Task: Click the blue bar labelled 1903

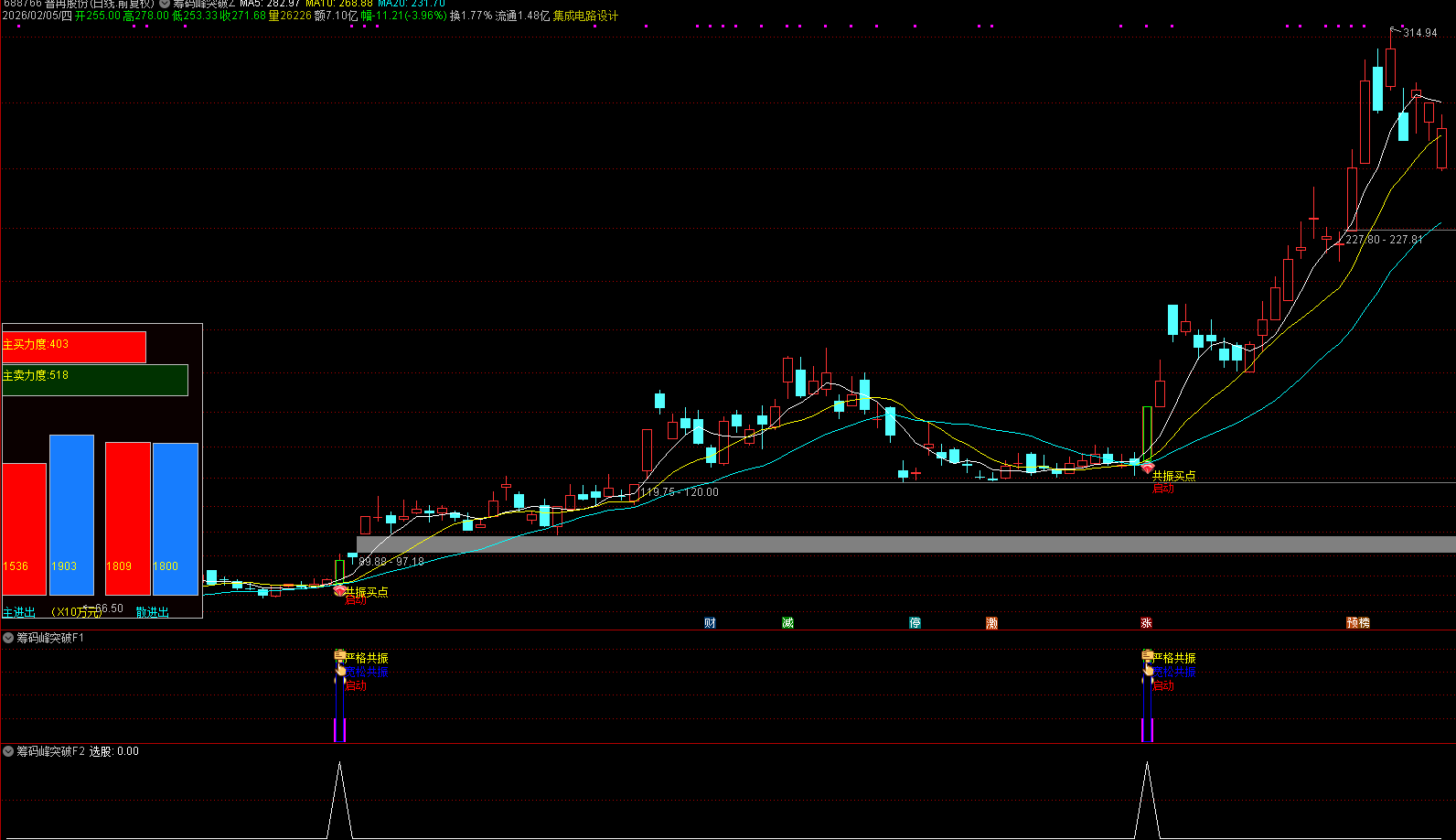Action: point(71,515)
